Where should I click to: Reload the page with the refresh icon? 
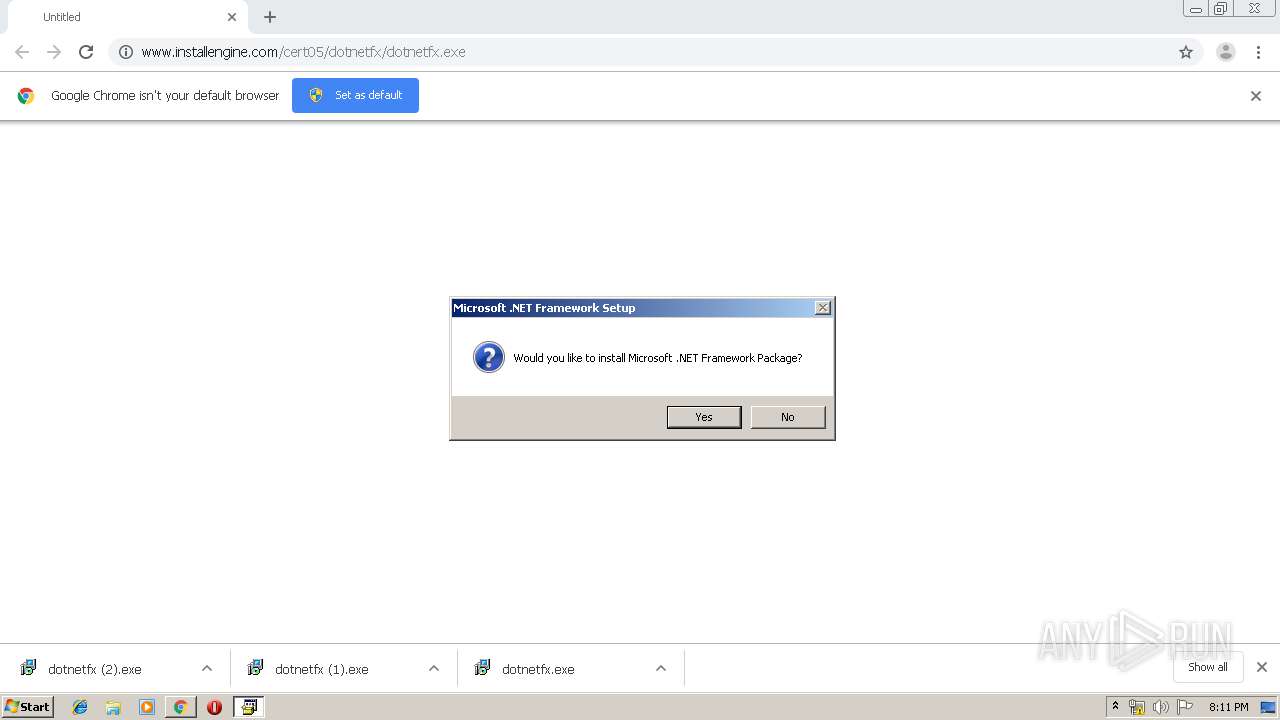(x=86, y=52)
